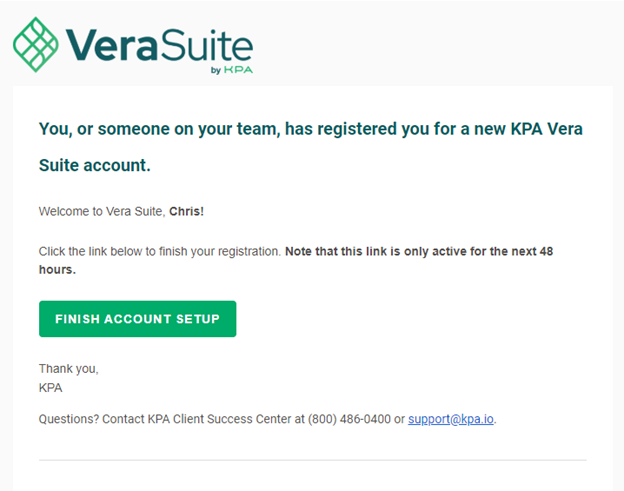624x491 pixels.
Task: Click the green diamond VeraSuite logo icon
Action: pos(36,45)
